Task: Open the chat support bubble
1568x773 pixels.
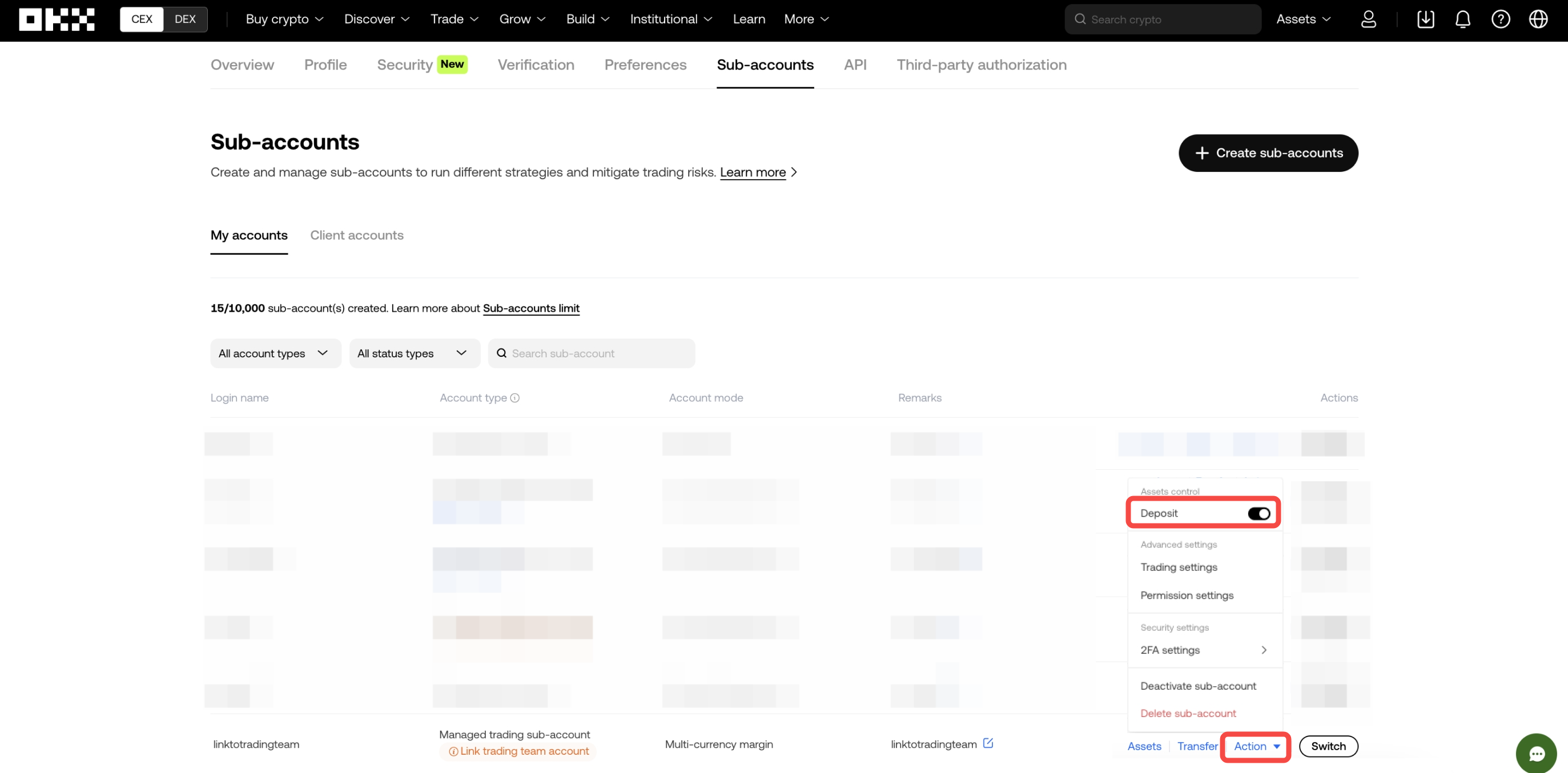Action: click(1536, 754)
